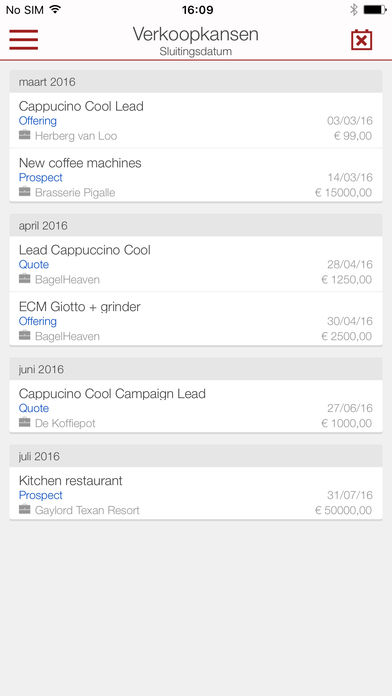Tap briefcase icon beside Gaylord Texan Resort
This screenshot has height=696, width=392.
tap(25, 510)
